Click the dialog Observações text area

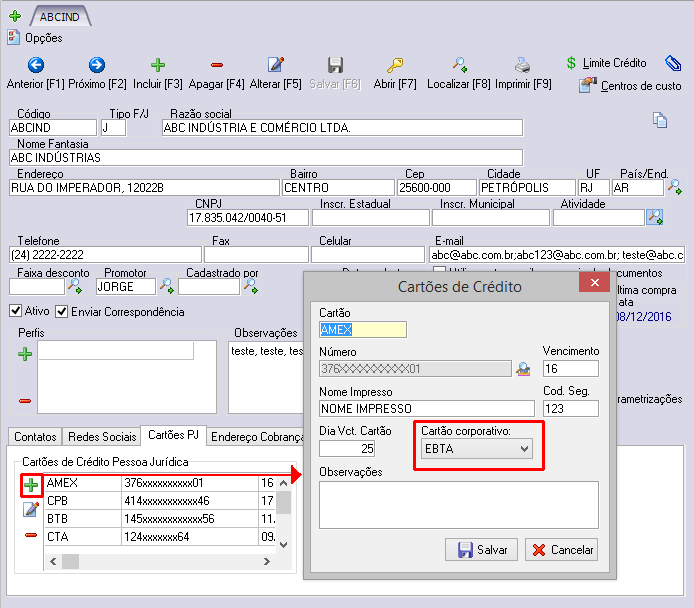tap(459, 505)
